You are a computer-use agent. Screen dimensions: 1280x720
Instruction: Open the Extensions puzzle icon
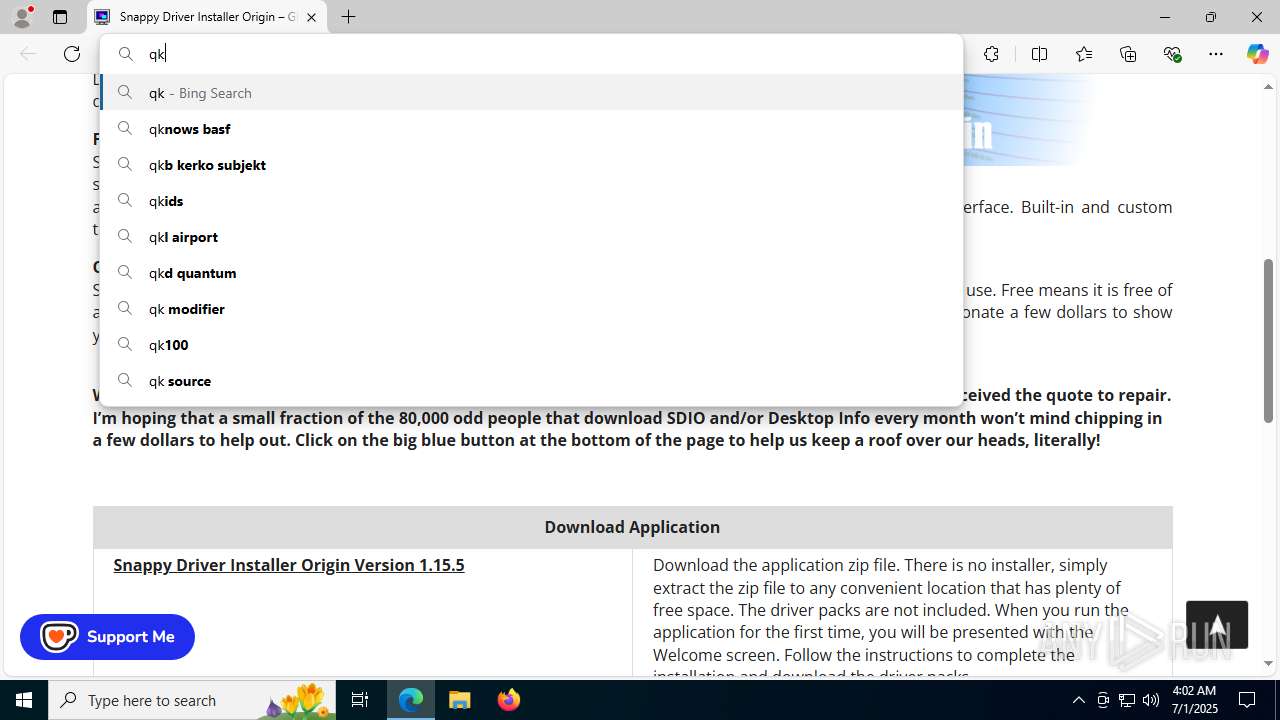click(x=991, y=54)
